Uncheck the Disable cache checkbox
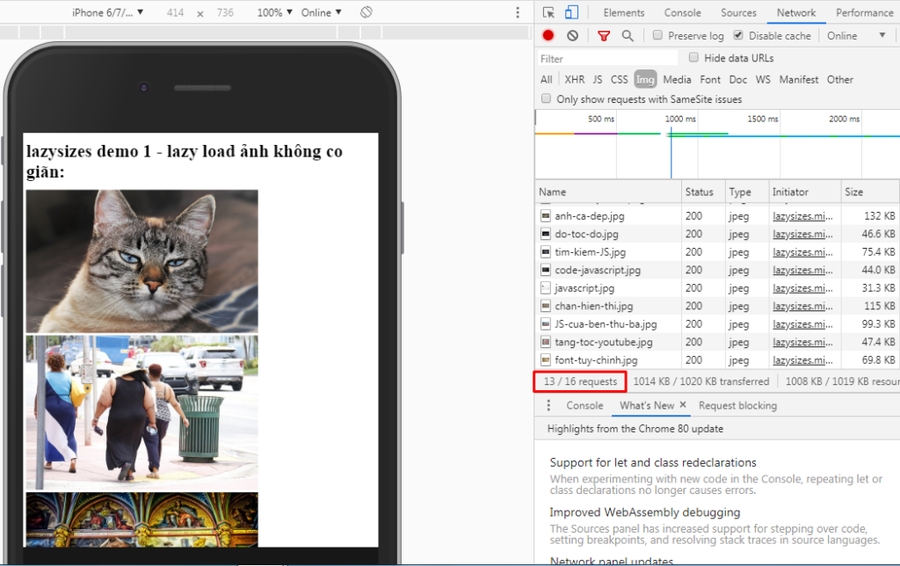 tap(738, 36)
